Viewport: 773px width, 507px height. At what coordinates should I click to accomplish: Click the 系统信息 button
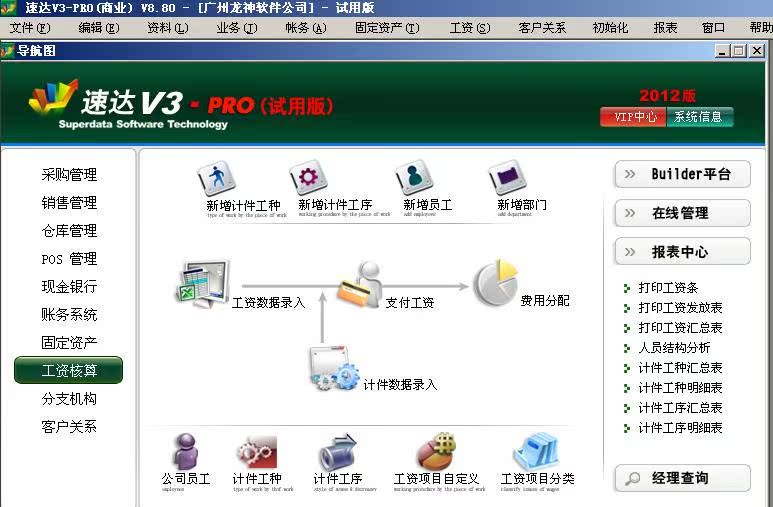pyautogui.click(x=700, y=117)
